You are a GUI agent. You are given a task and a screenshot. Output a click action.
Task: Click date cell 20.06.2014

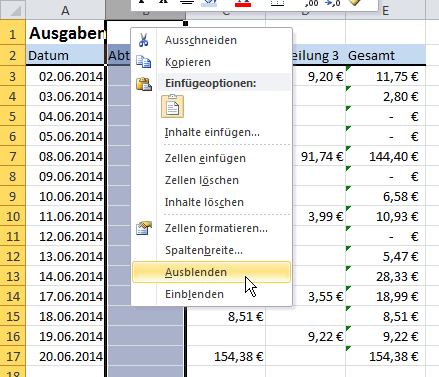pos(65,356)
